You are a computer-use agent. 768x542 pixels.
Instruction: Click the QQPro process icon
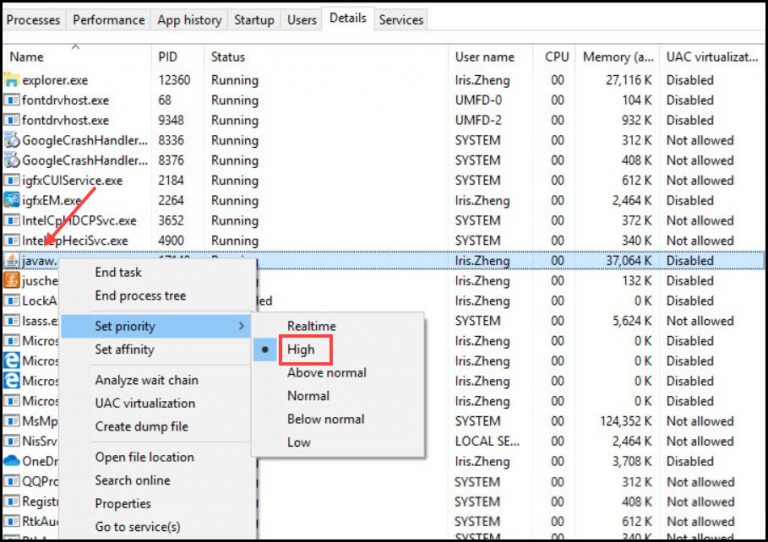pos(12,481)
